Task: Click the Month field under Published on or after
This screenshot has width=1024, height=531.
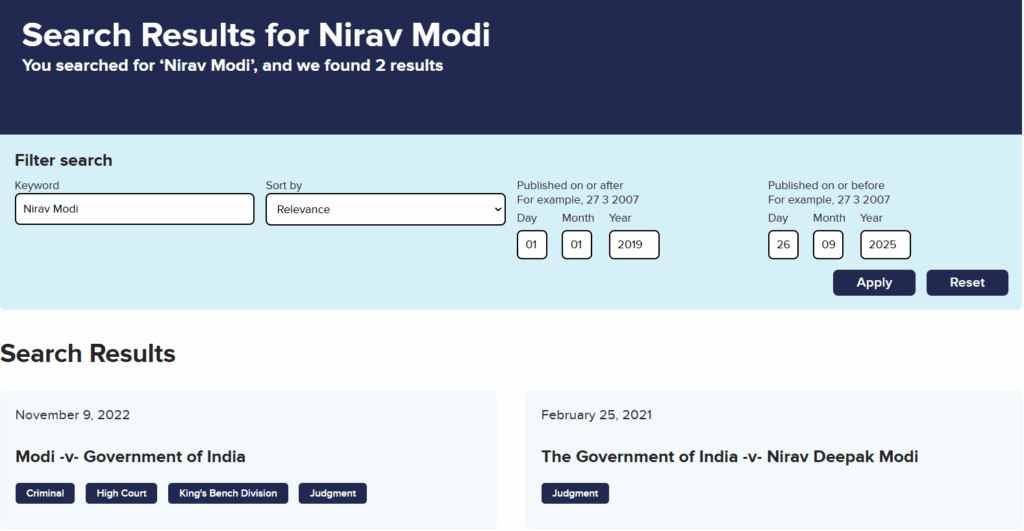Action: [576, 245]
